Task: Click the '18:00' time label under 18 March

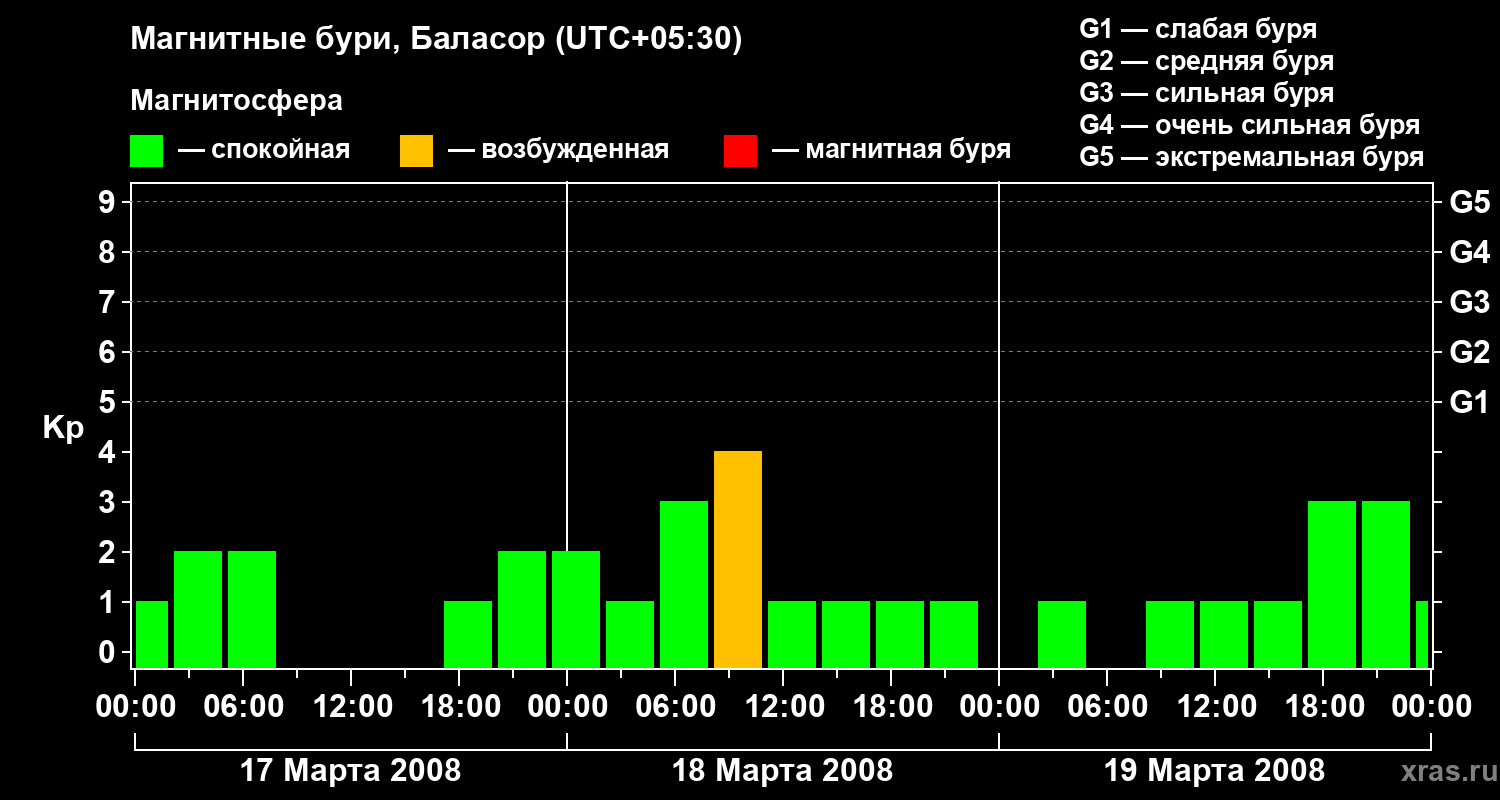Action: coord(892,707)
